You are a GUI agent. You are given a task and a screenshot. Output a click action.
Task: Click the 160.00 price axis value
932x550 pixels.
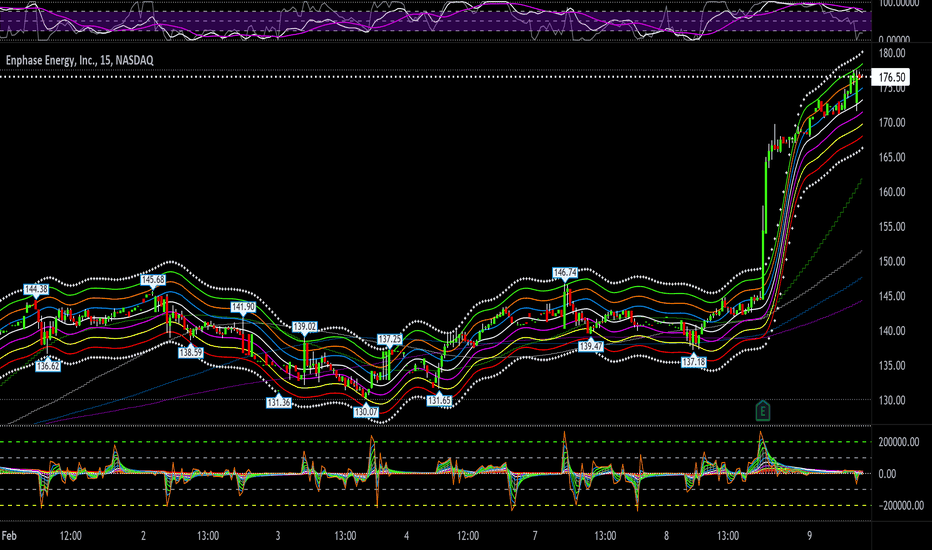[892, 192]
